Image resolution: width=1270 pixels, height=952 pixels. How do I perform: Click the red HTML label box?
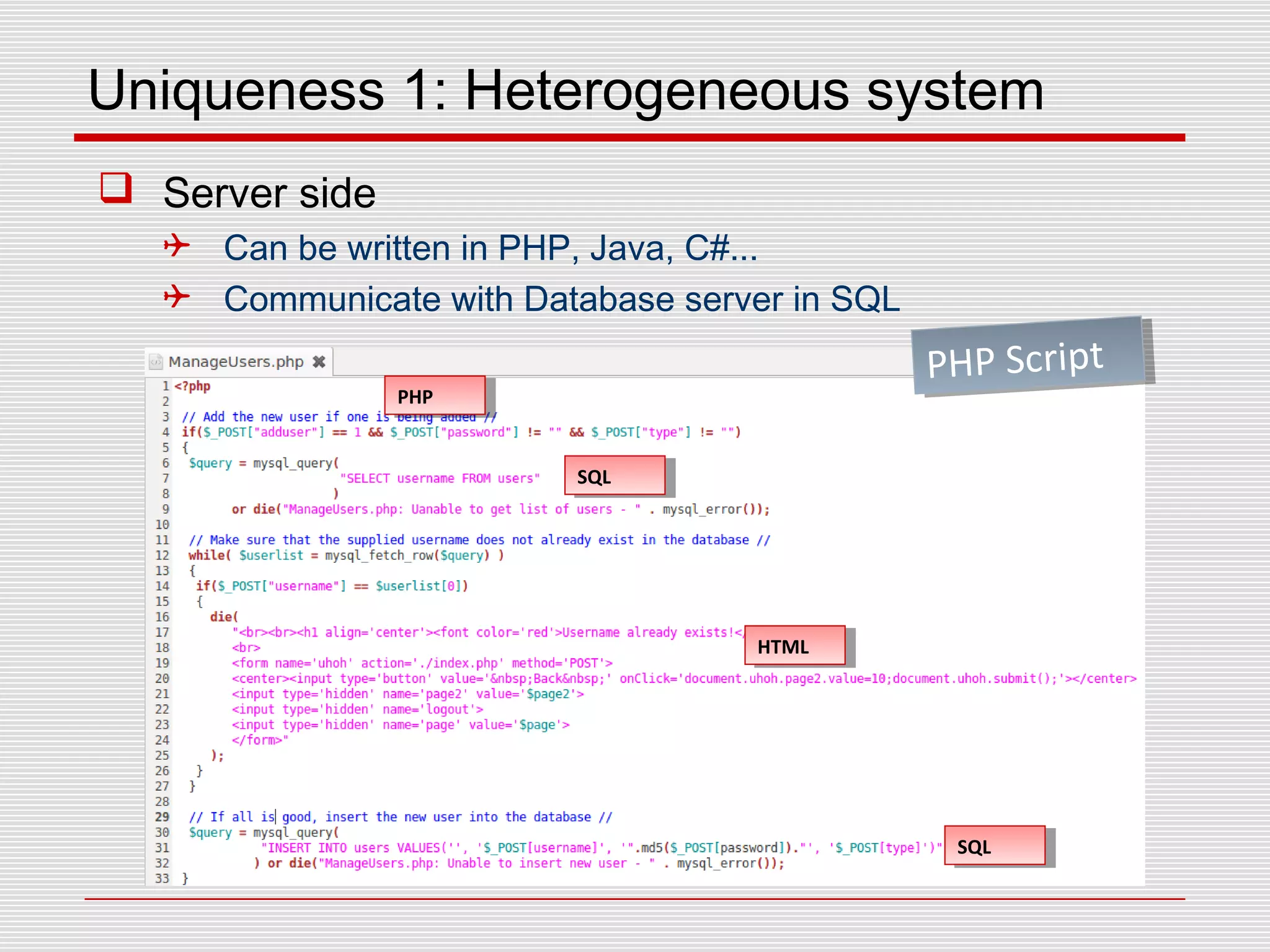795,645
